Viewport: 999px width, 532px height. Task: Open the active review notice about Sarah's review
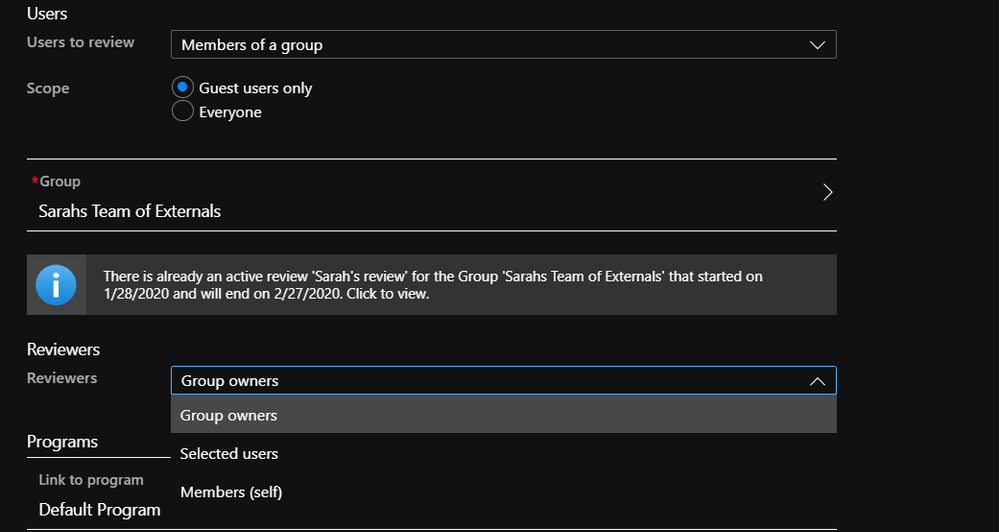[432, 285]
